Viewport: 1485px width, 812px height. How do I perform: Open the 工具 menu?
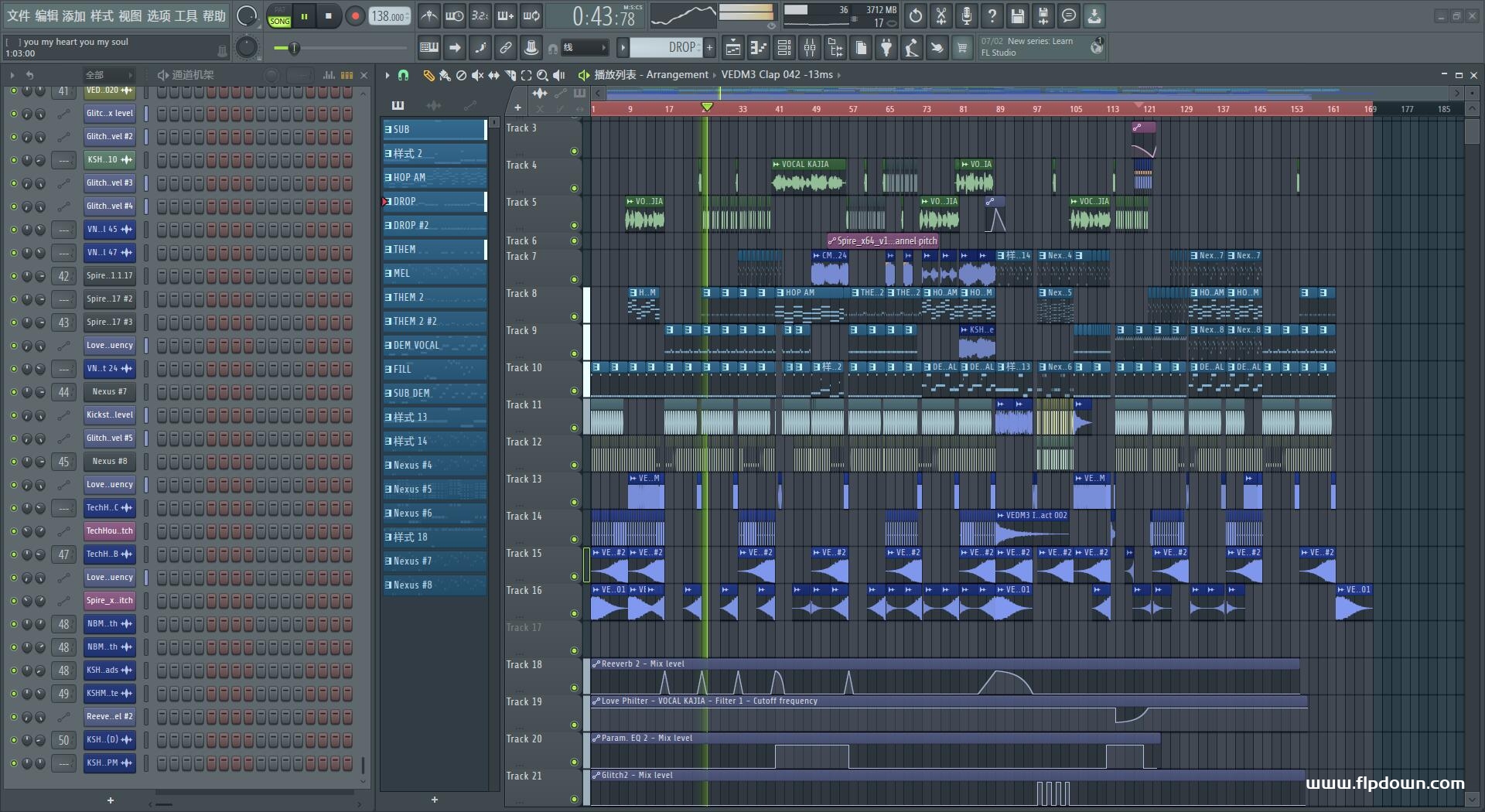(186, 15)
